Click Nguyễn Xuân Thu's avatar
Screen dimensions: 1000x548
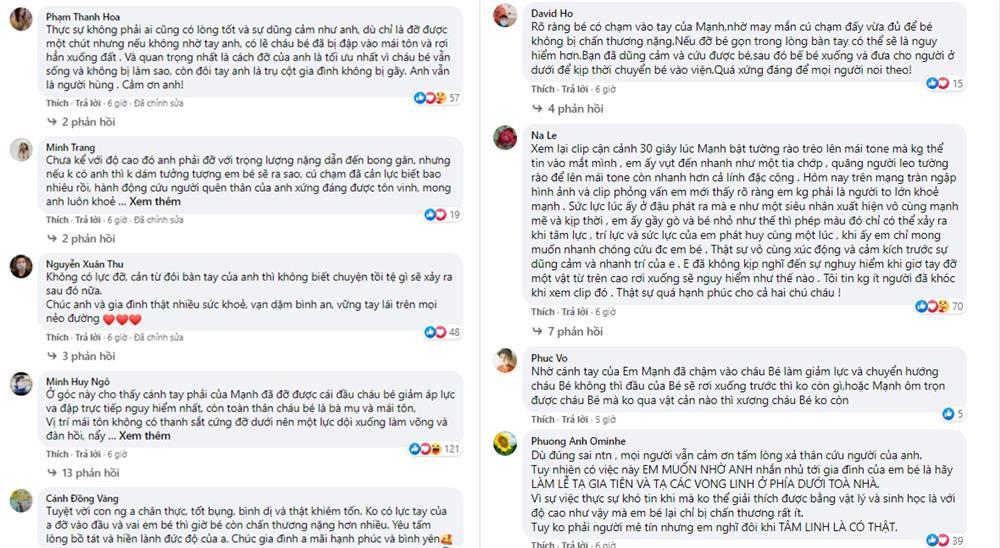pos(21,266)
